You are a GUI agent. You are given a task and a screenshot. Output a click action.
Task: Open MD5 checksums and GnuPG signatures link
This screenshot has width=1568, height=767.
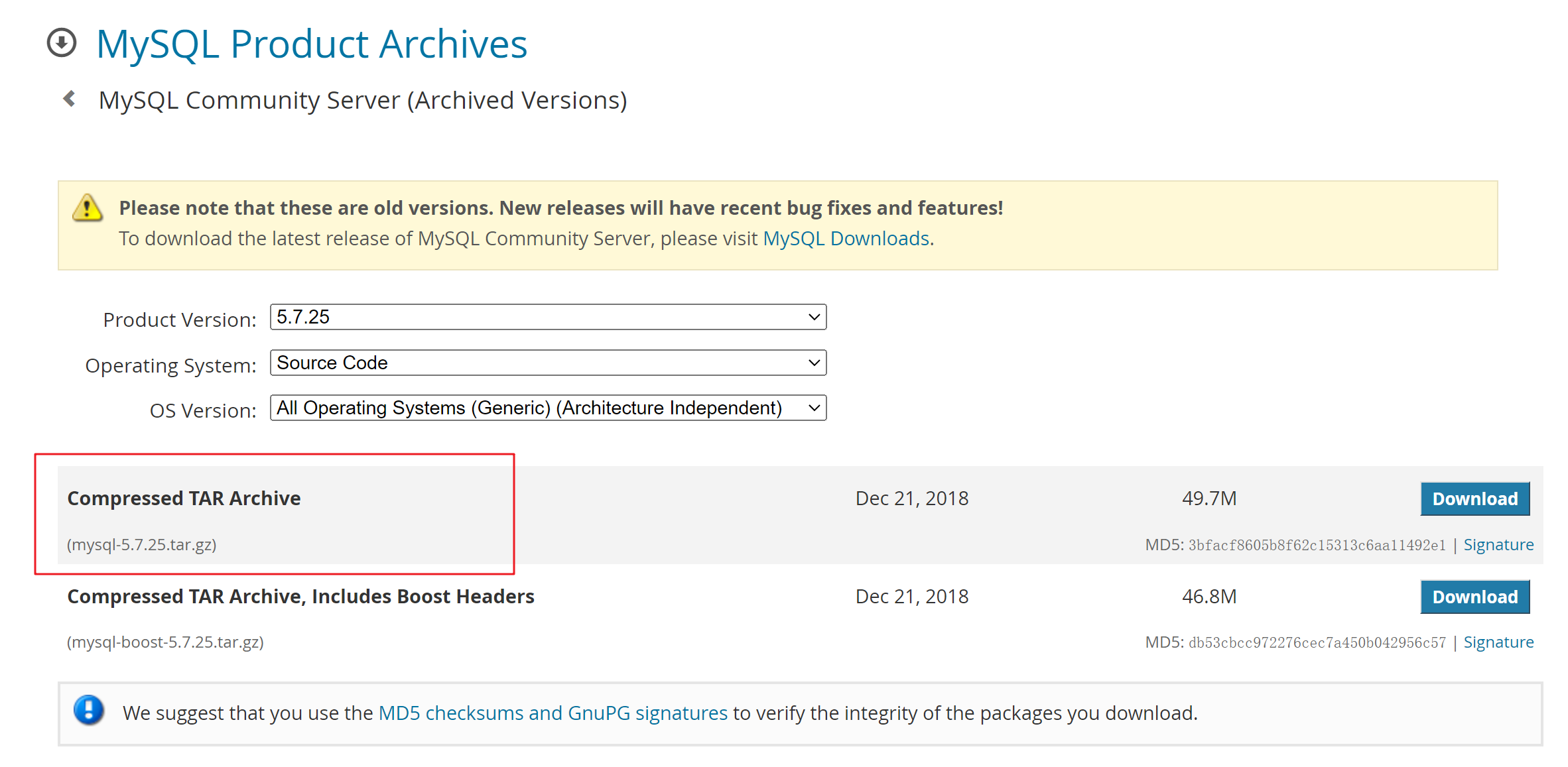(553, 713)
